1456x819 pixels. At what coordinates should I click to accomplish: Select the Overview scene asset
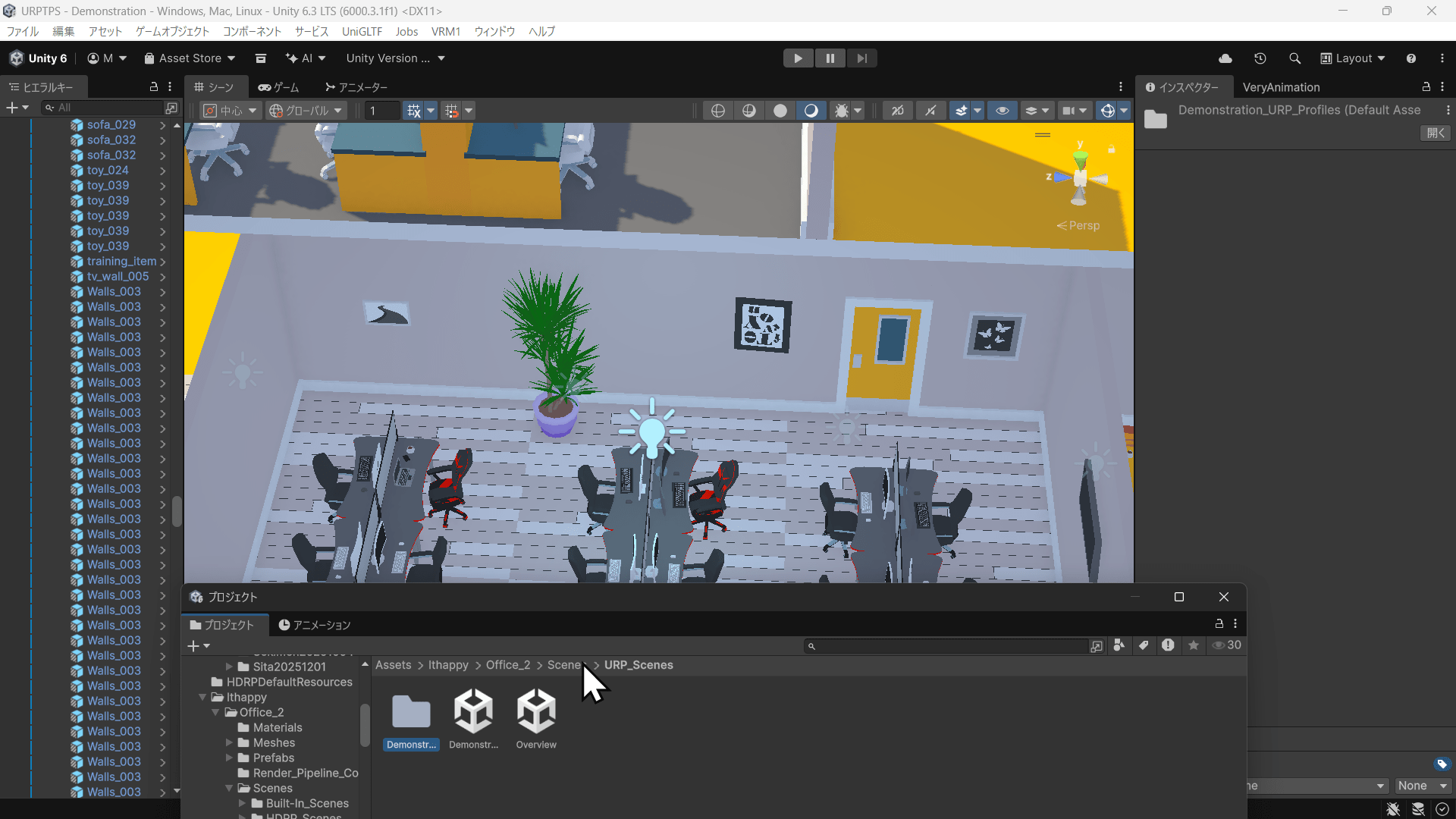coord(536,719)
